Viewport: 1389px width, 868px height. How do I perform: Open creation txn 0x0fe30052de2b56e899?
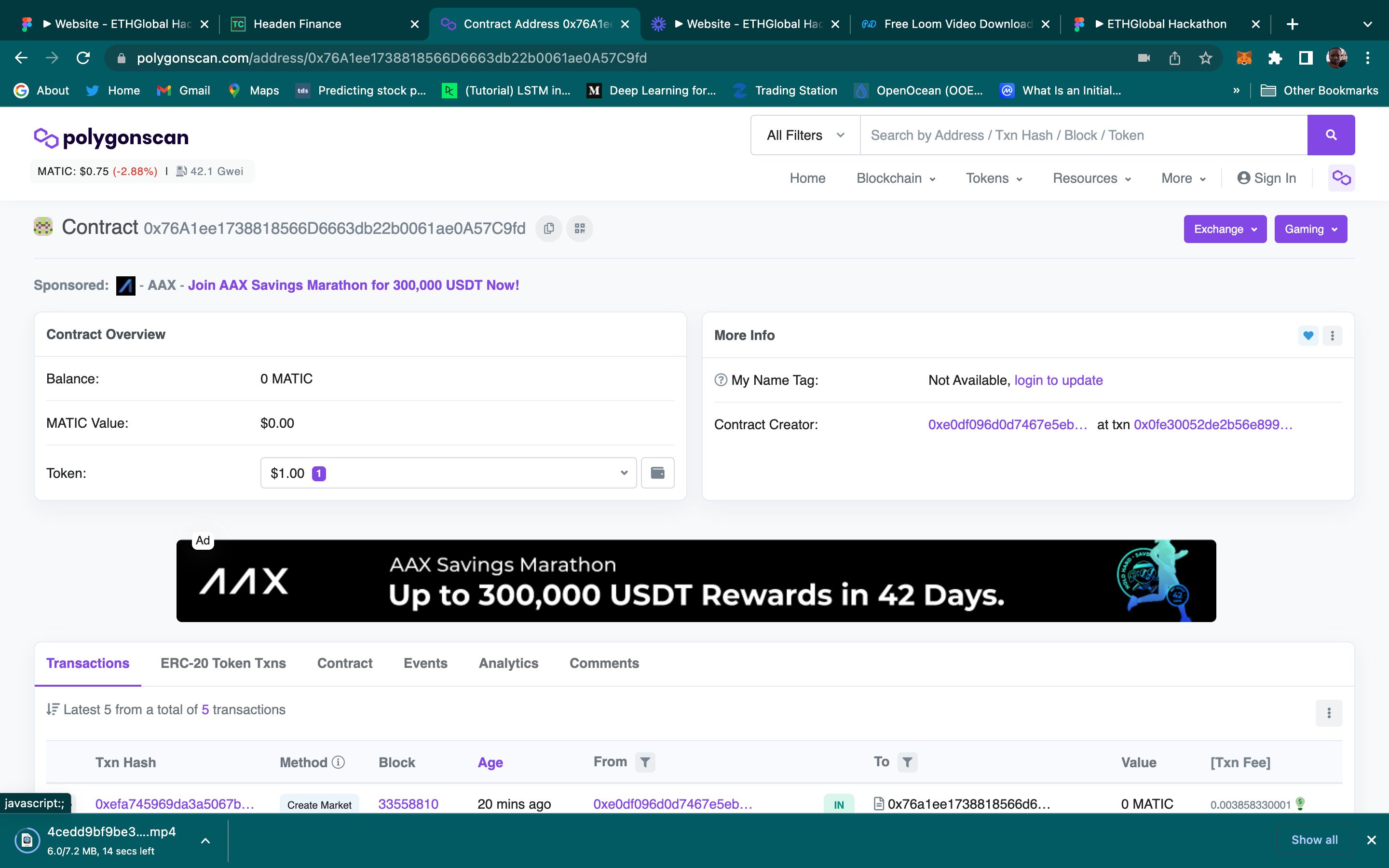1213,424
